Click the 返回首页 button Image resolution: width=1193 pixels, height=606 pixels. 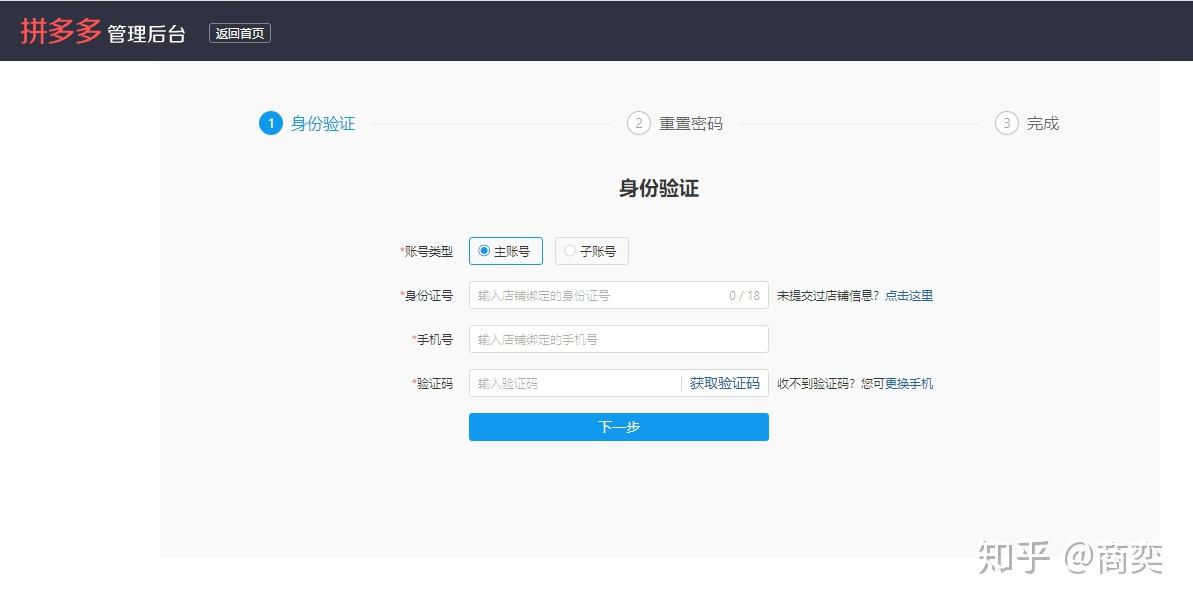(x=240, y=33)
